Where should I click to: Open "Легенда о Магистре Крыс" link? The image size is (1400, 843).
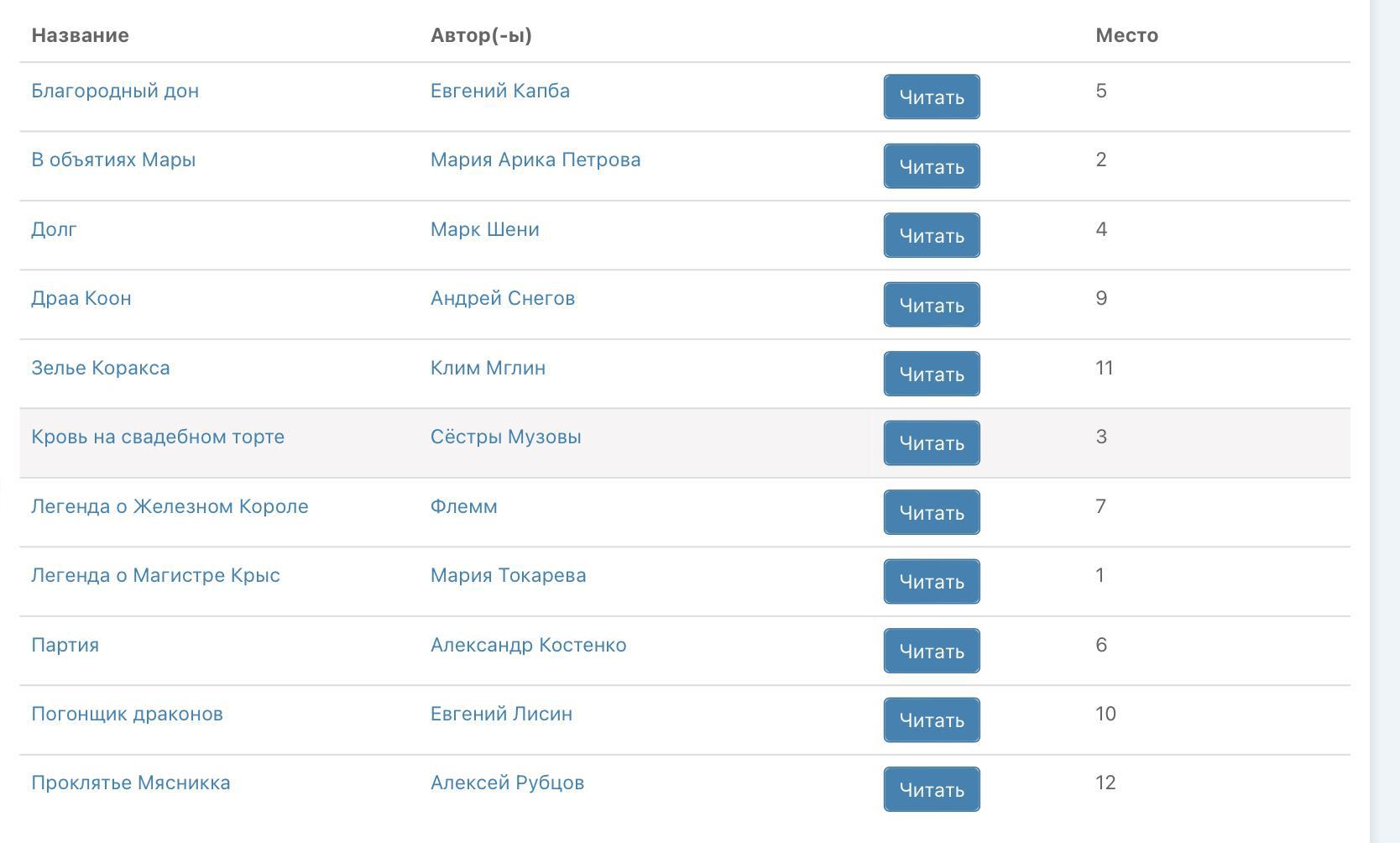155,575
